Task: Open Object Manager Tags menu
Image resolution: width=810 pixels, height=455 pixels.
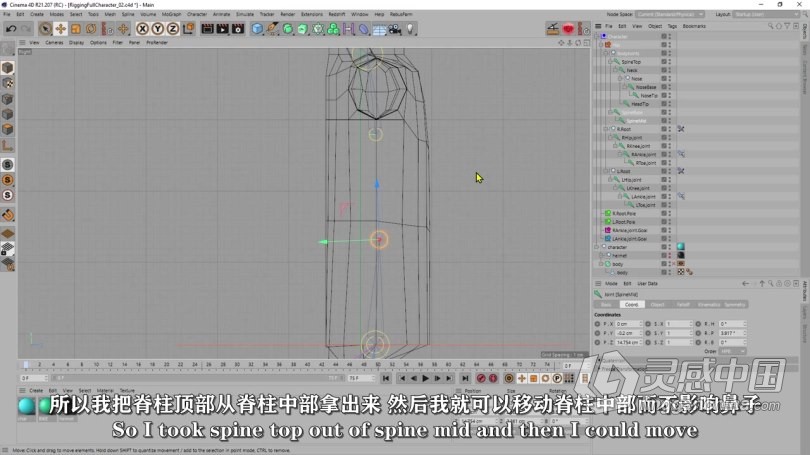Action: (672, 26)
